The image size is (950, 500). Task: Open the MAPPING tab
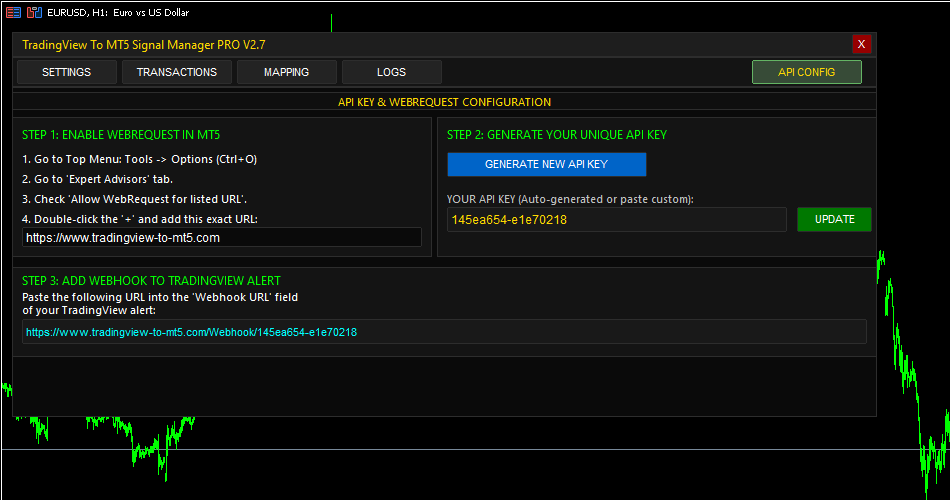(287, 72)
